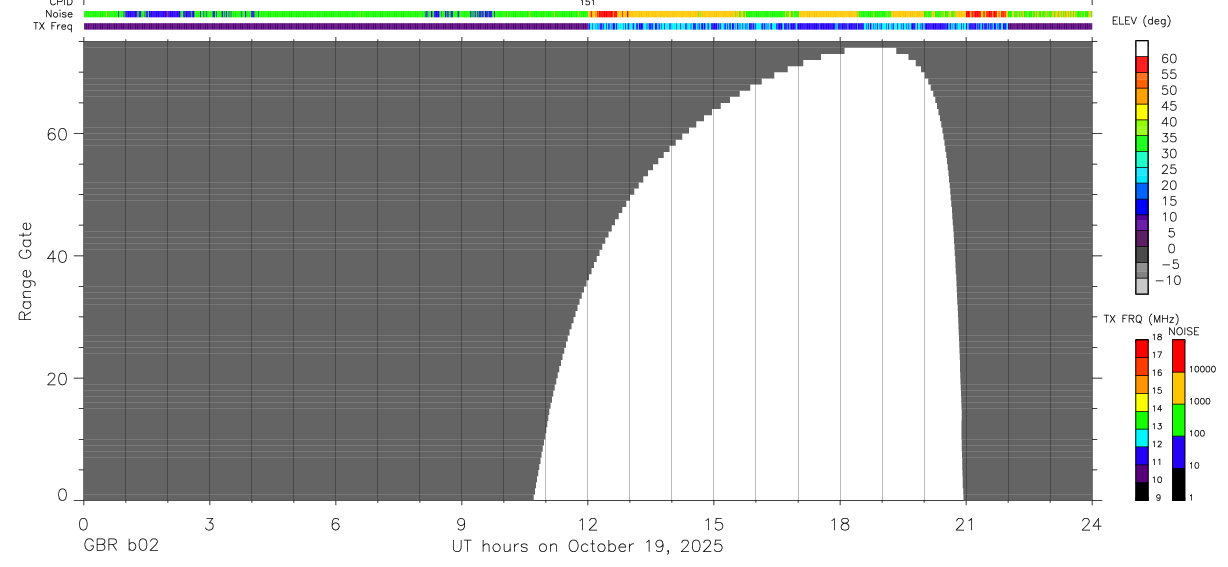Click y-axis tick label '60'

click(60, 134)
